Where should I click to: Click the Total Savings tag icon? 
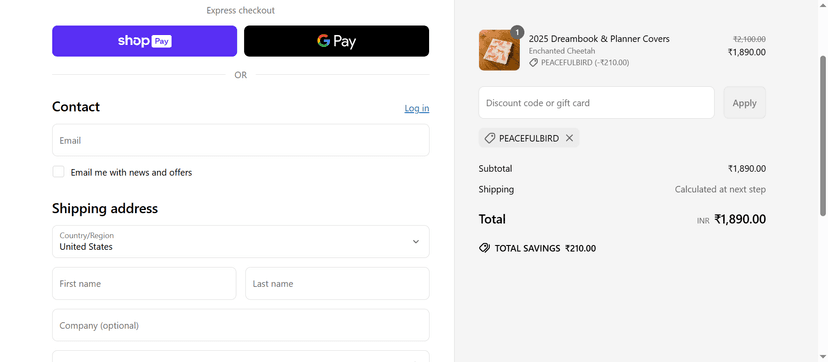point(484,248)
